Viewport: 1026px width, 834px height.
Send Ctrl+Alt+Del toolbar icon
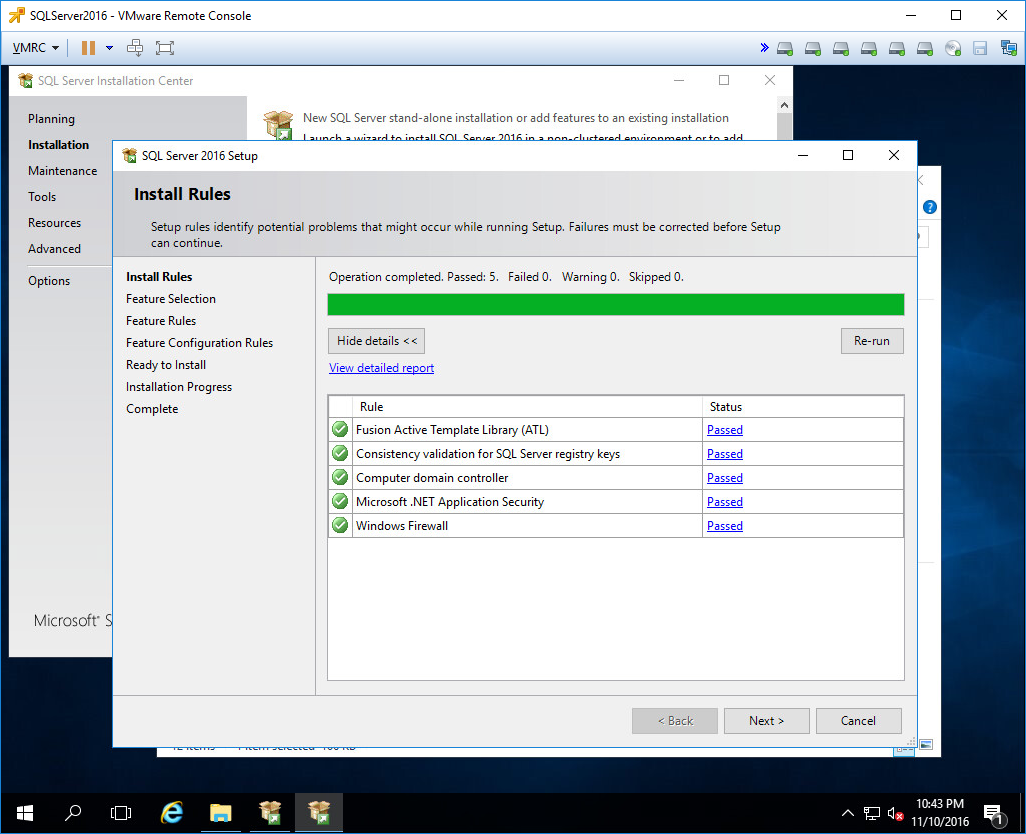click(135, 48)
